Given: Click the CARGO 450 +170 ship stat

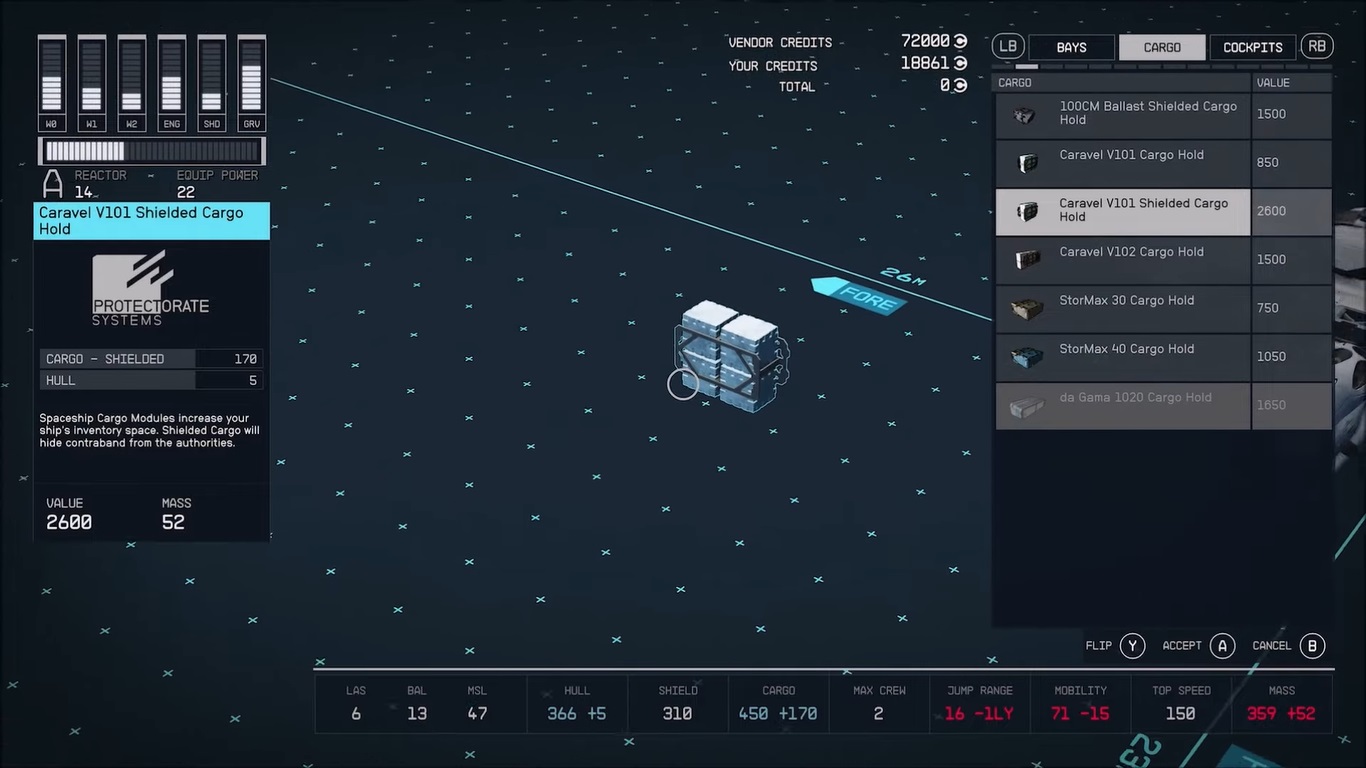Looking at the screenshot, I should pos(778,704).
